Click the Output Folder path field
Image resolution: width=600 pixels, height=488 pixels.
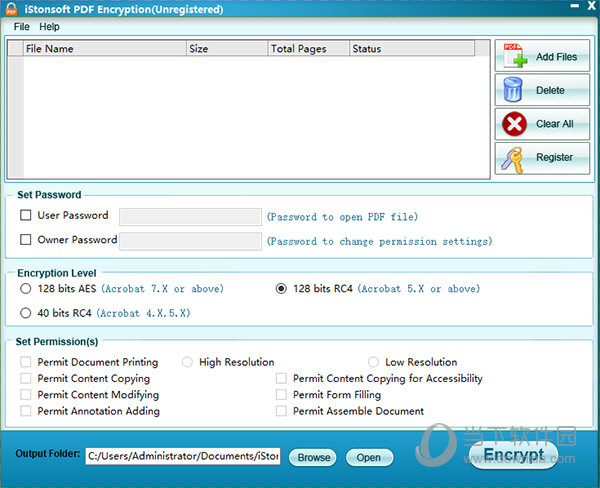click(x=183, y=456)
